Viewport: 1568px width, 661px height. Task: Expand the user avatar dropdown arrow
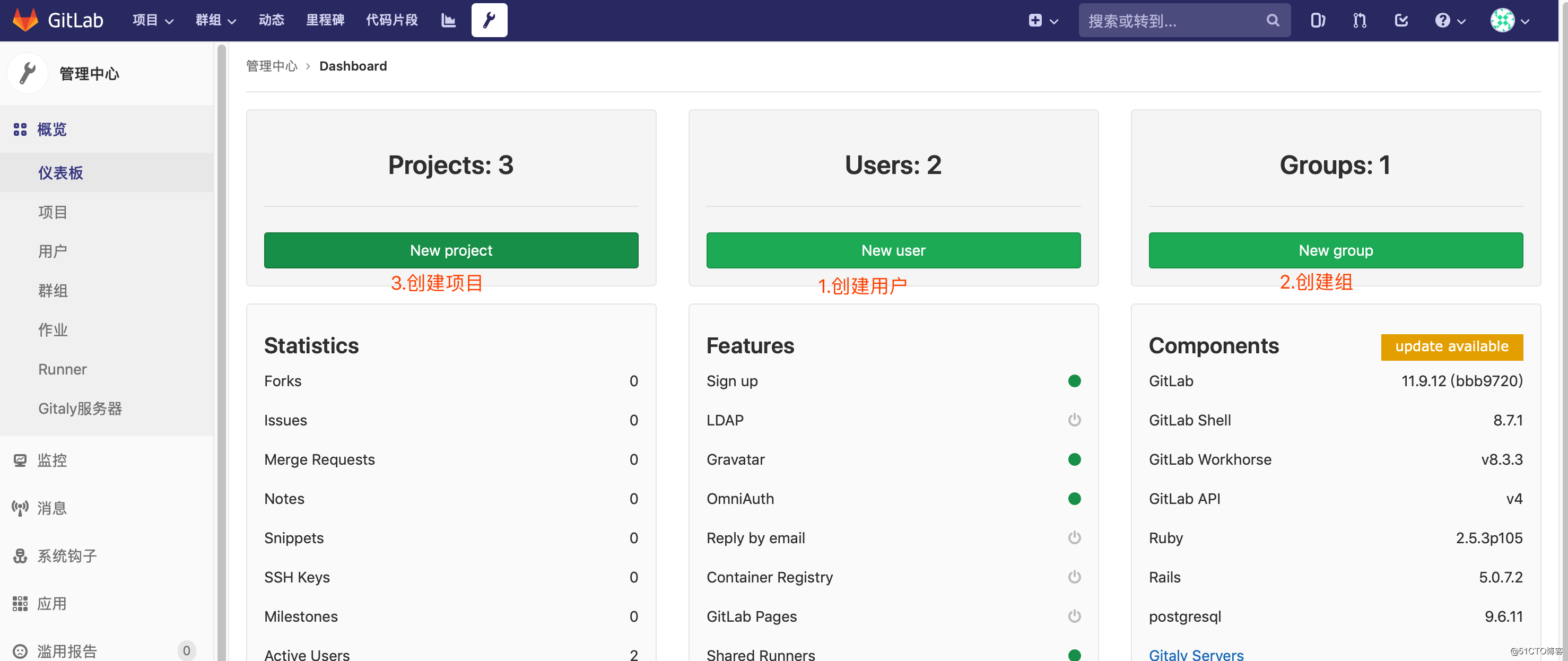click(1525, 21)
